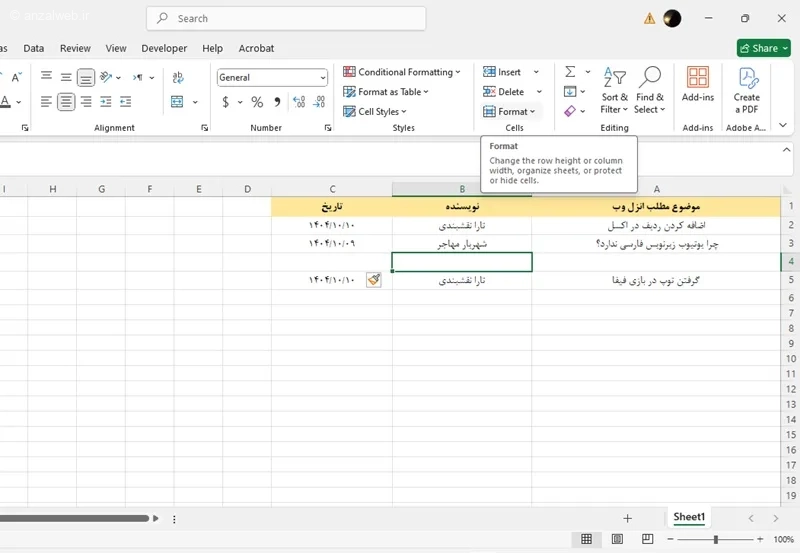This screenshot has height=553, width=800.
Task: Open the Format cells menu
Action: [x=509, y=111]
